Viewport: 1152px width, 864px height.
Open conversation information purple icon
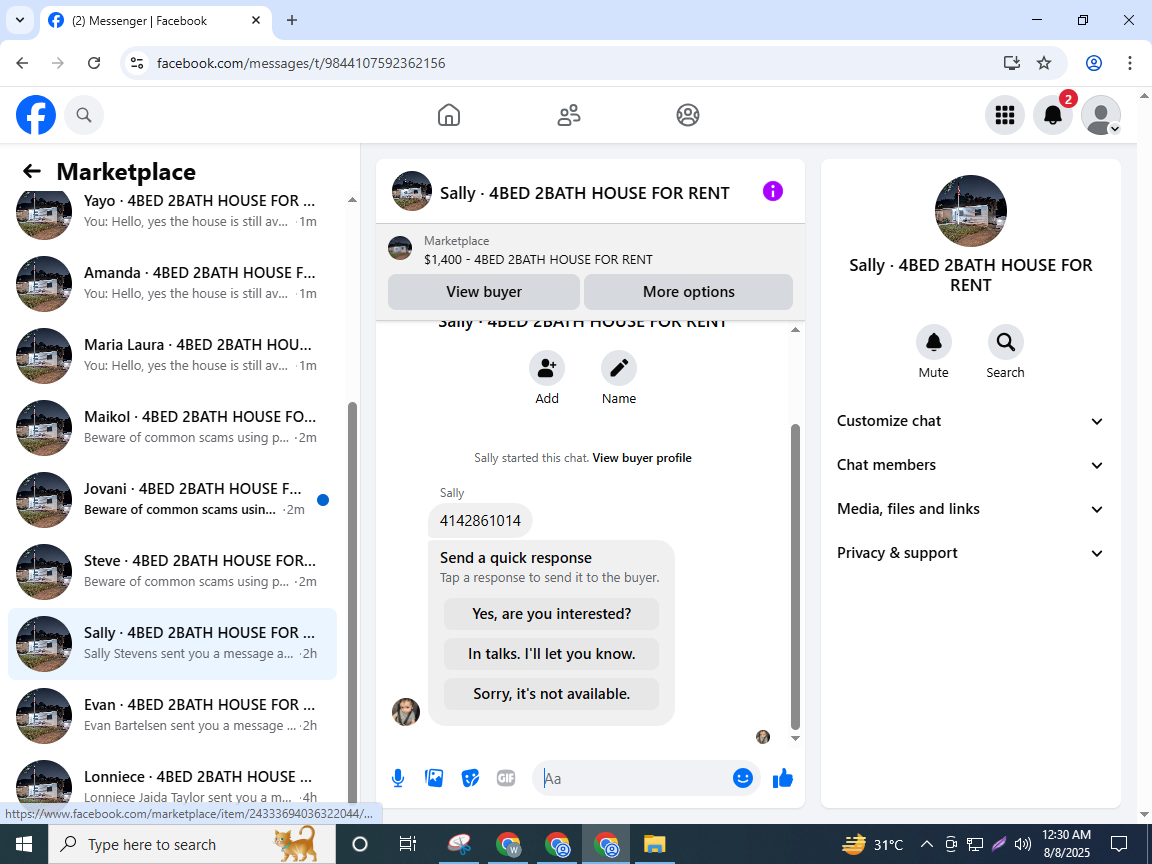click(773, 192)
